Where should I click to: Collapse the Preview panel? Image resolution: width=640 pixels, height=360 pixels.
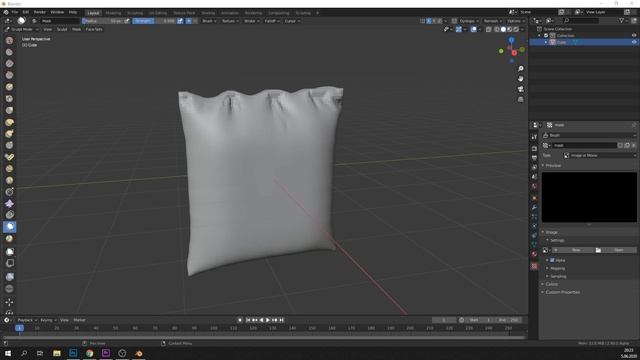click(x=553, y=165)
